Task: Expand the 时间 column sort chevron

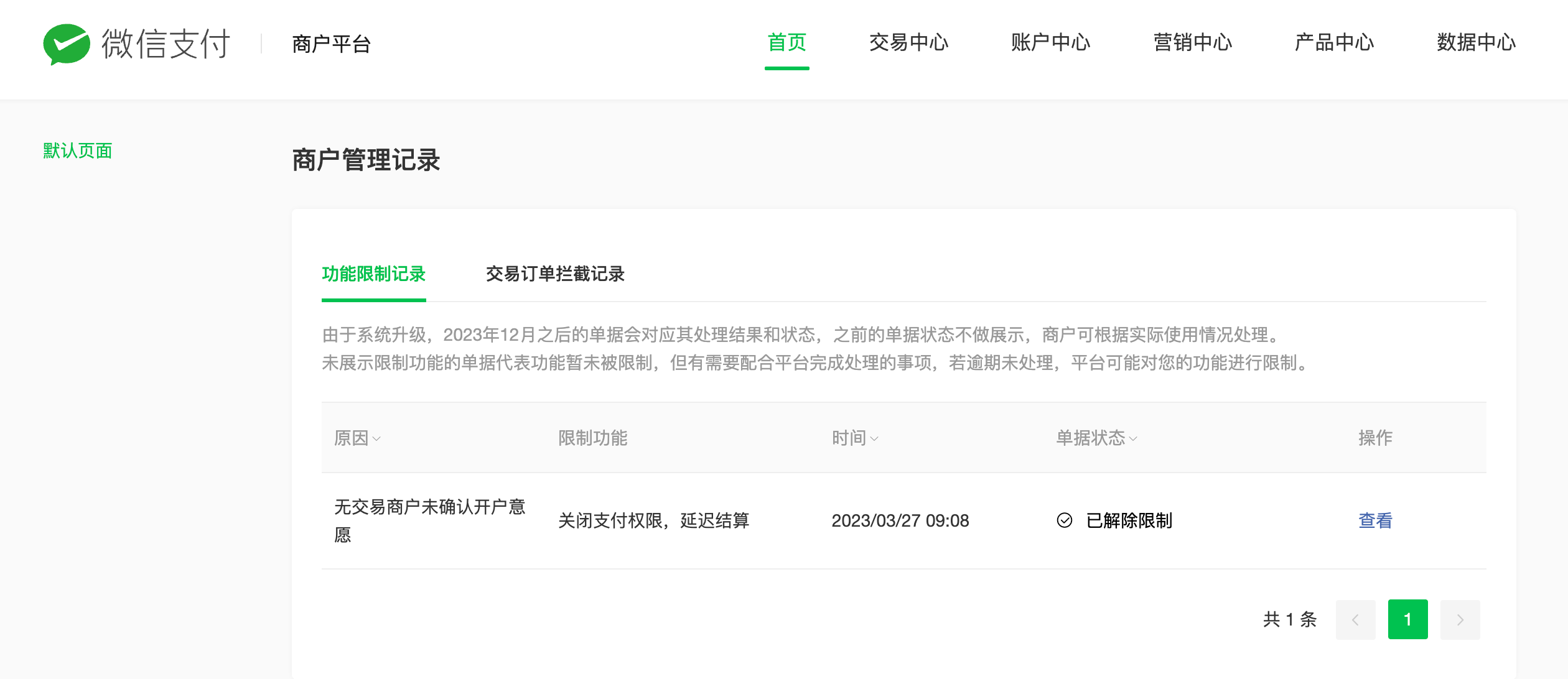Action: pos(874,439)
